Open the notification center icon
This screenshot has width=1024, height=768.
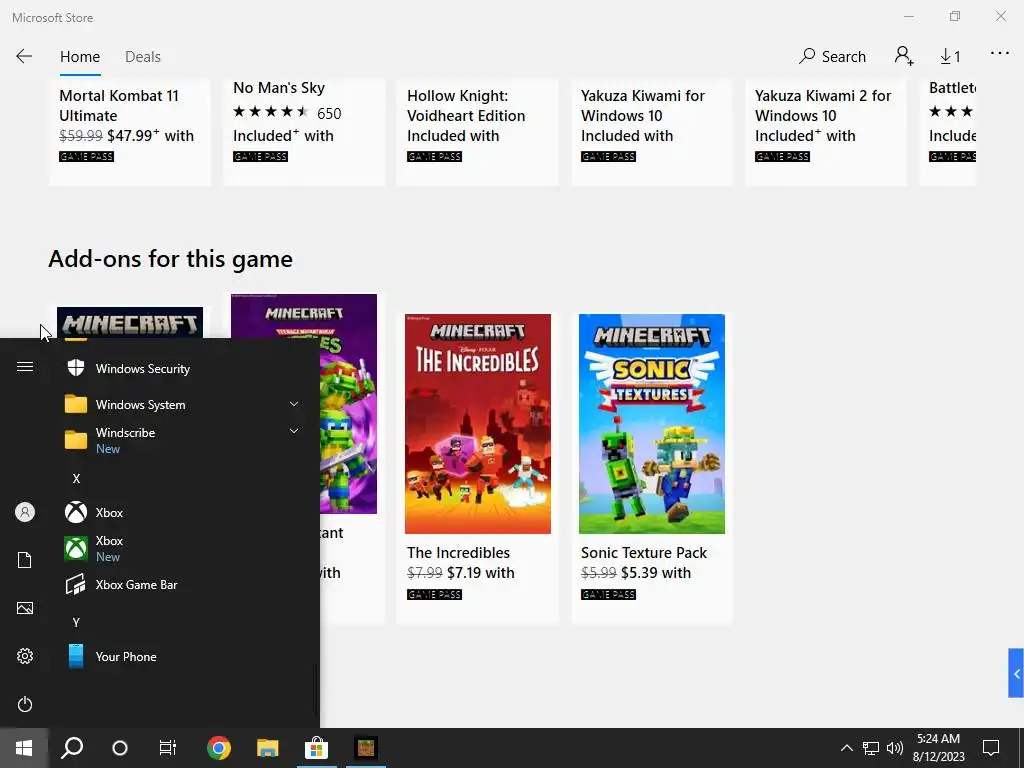coord(991,748)
